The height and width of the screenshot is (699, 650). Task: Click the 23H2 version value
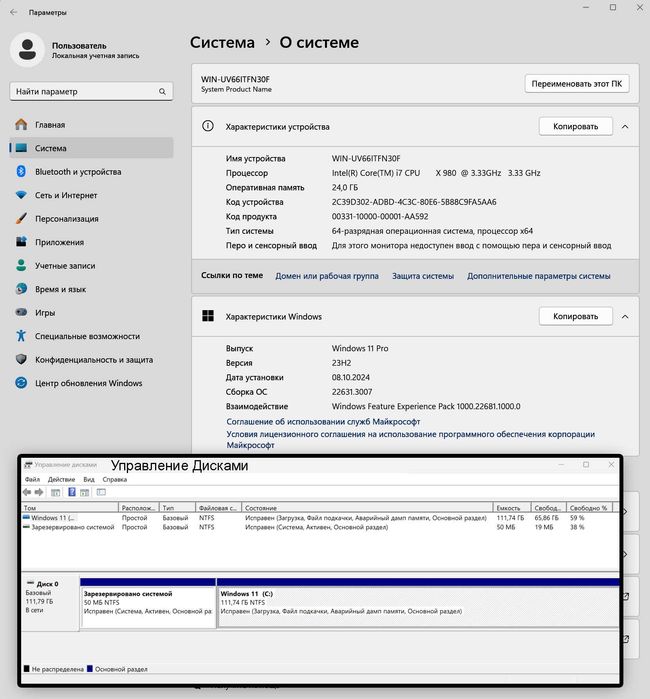[341, 363]
